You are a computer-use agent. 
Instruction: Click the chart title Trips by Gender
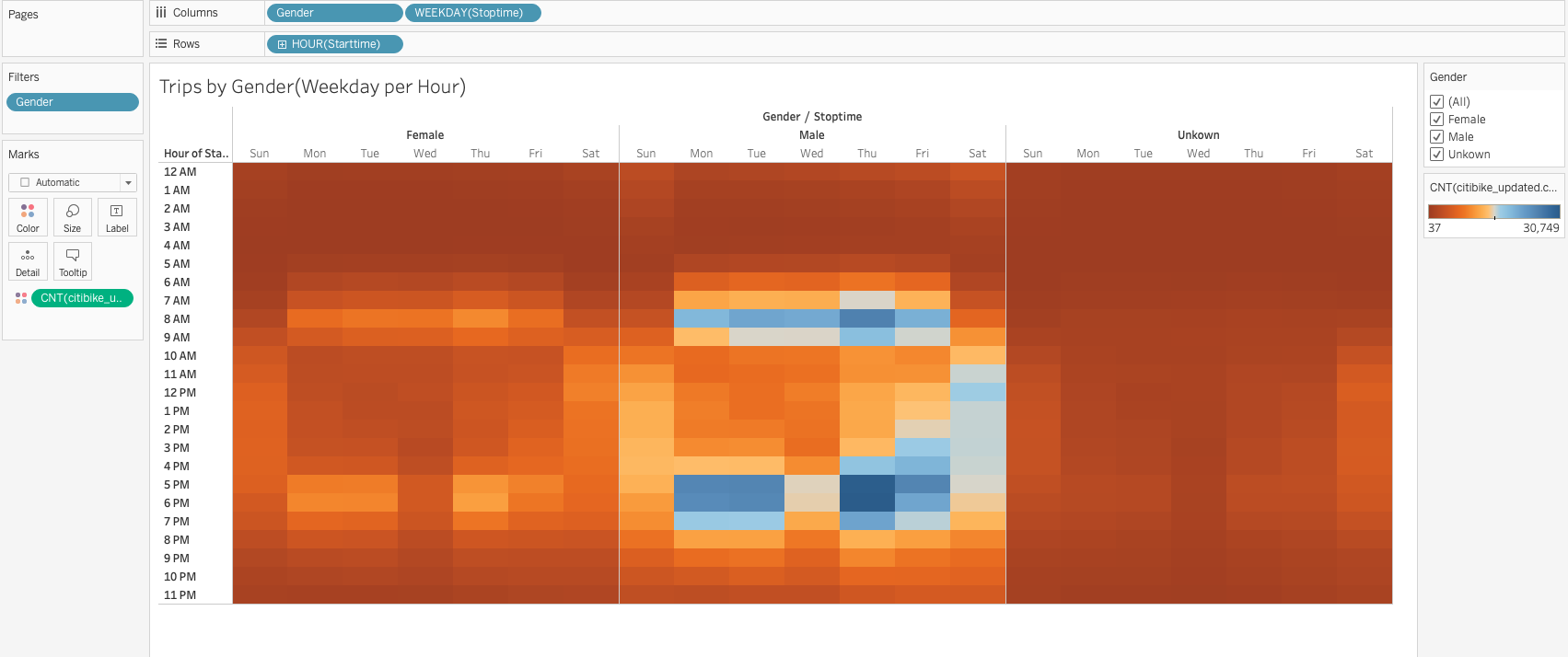312,86
